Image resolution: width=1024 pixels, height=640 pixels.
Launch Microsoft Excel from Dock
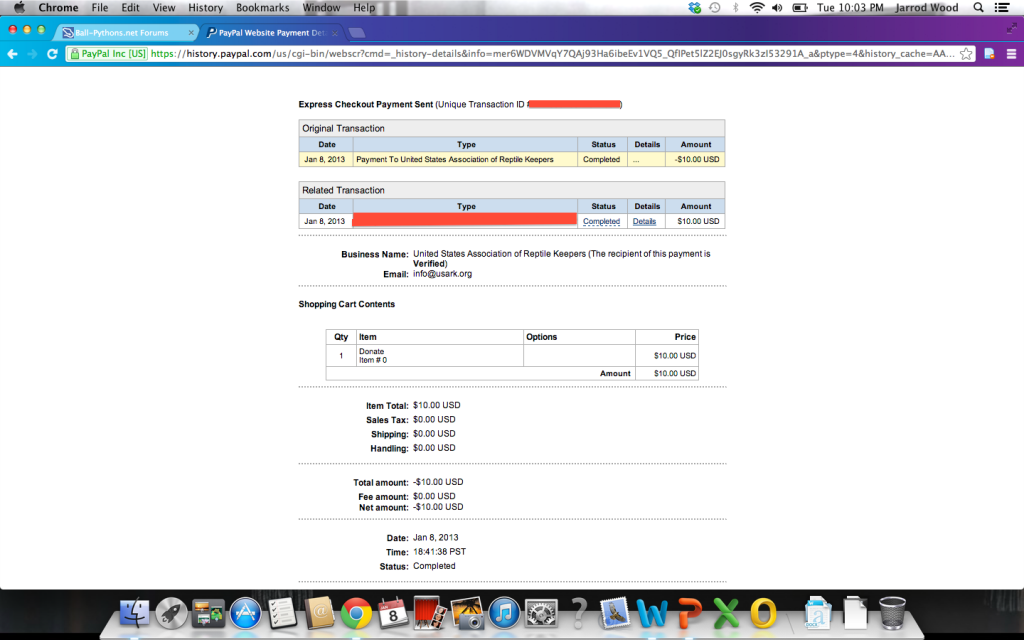[x=726, y=613]
